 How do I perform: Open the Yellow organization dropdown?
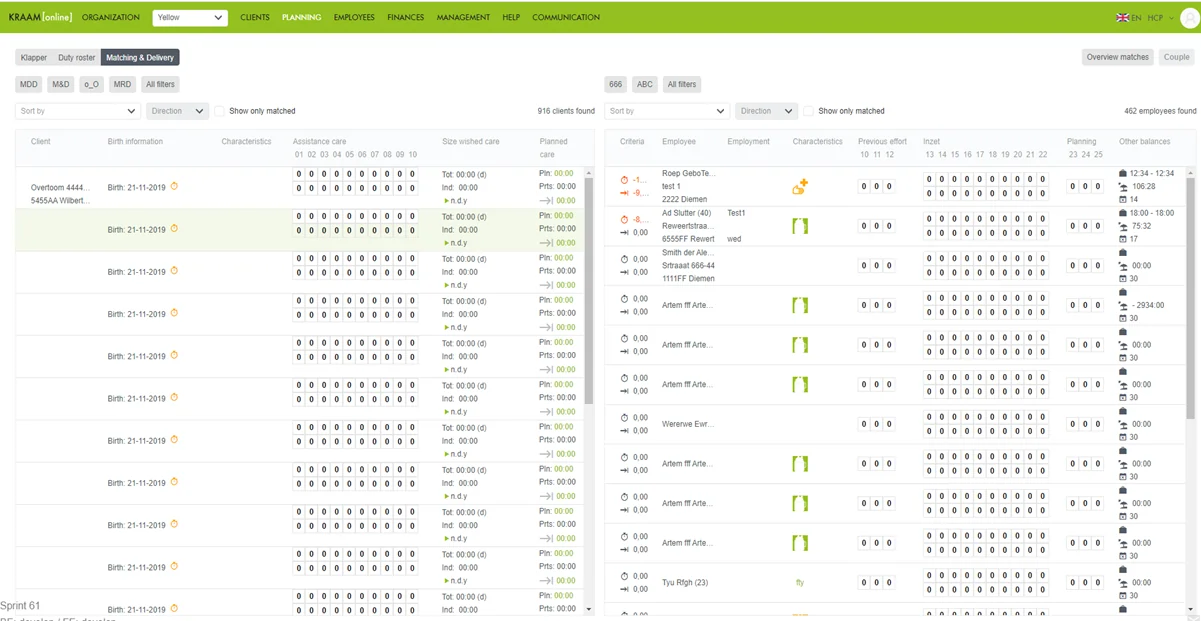[190, 17]
